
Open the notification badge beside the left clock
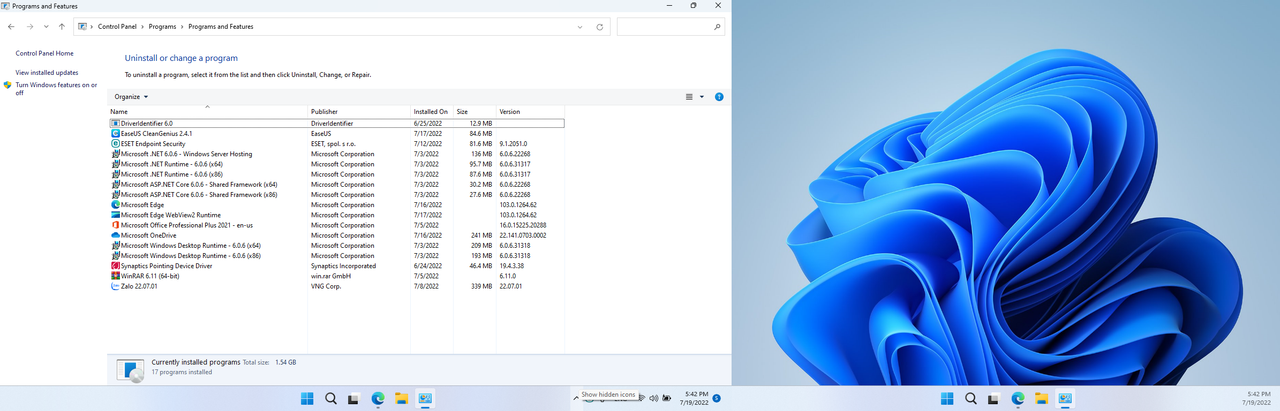tap(717, 398)
